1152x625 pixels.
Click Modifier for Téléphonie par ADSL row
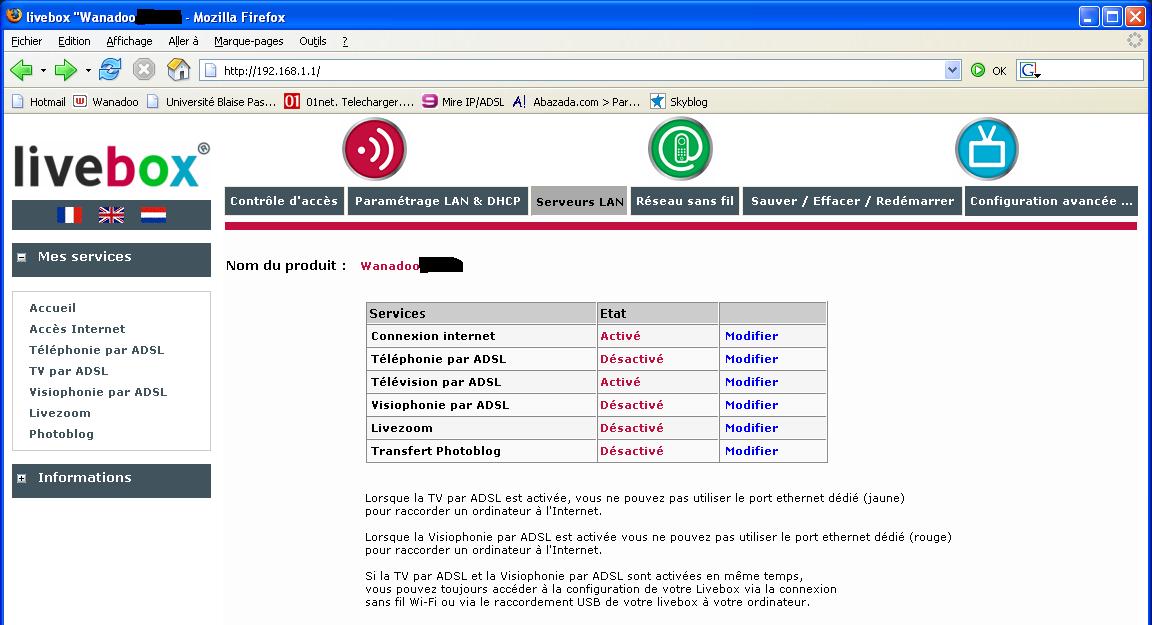click(752, 359)
